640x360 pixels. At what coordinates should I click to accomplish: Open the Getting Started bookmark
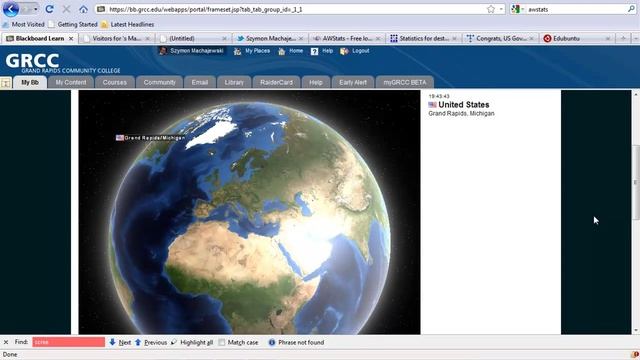tap(73, 24)
